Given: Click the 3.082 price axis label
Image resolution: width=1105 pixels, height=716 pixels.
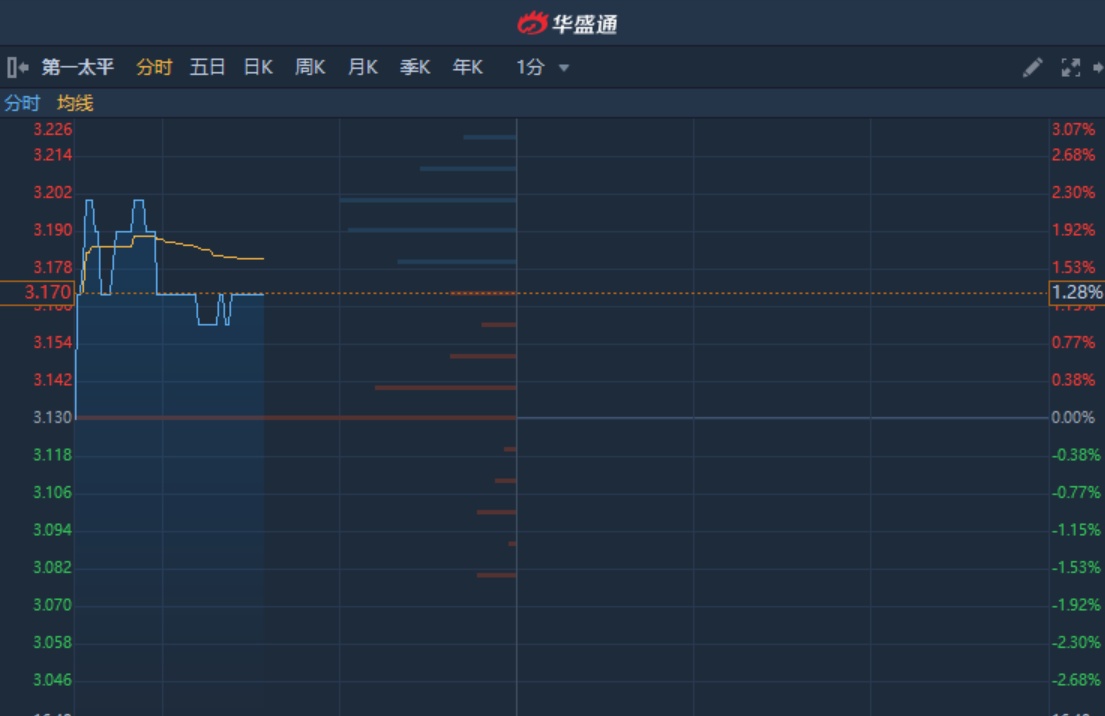Looking at the screenshot, I should [x=53, y=567].
